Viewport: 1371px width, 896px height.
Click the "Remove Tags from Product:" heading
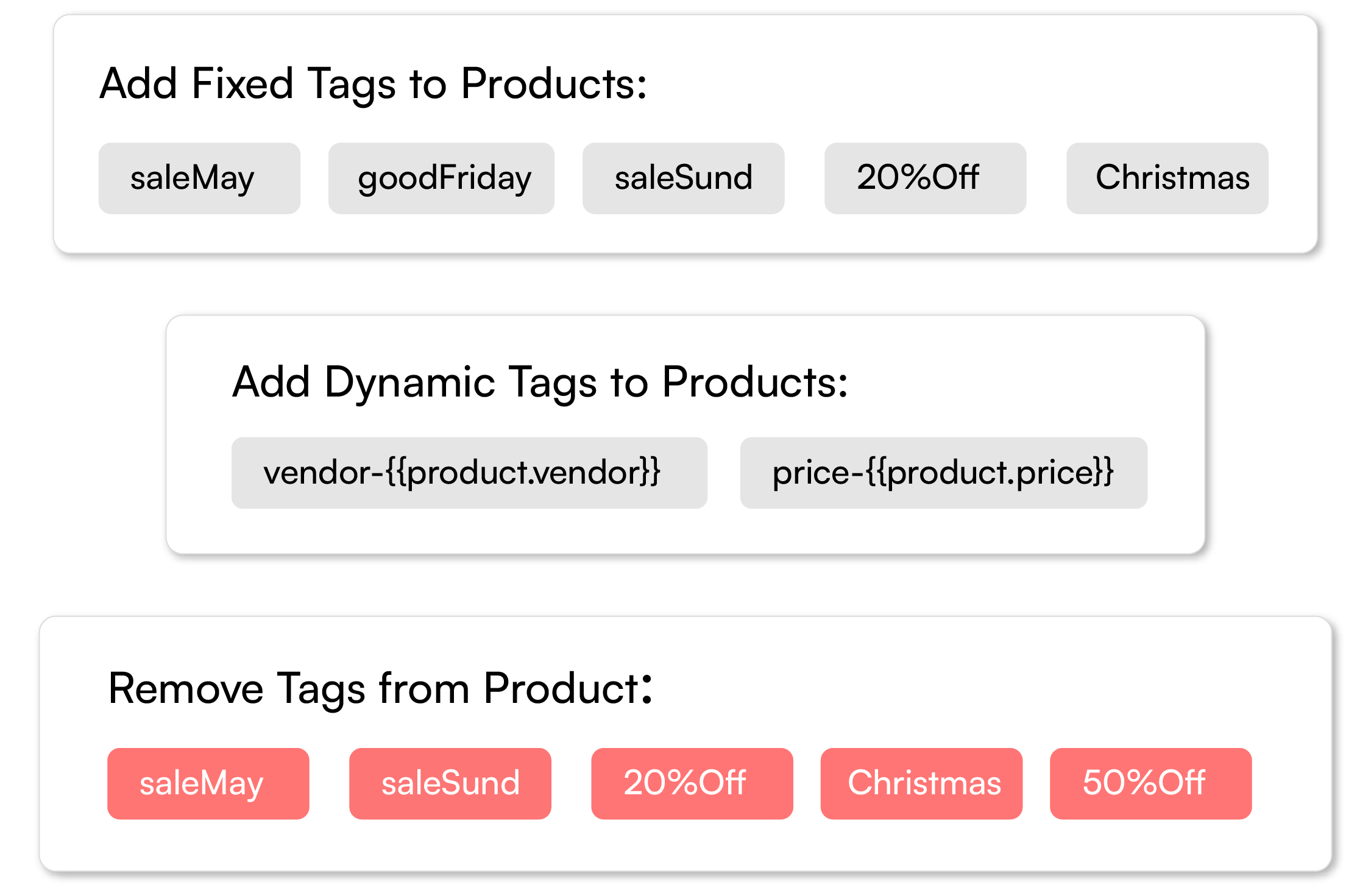coord(380,689)
